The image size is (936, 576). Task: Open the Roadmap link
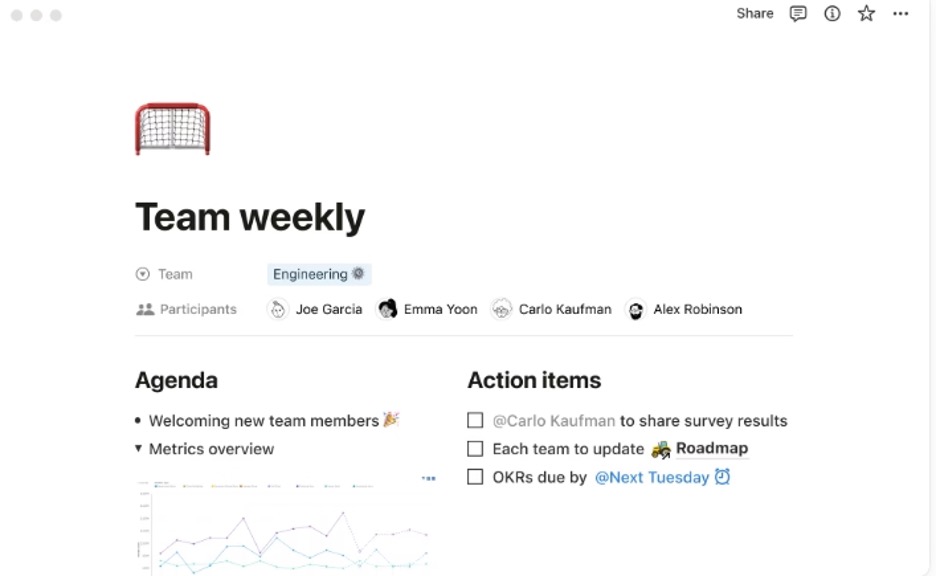pos(711,448)
